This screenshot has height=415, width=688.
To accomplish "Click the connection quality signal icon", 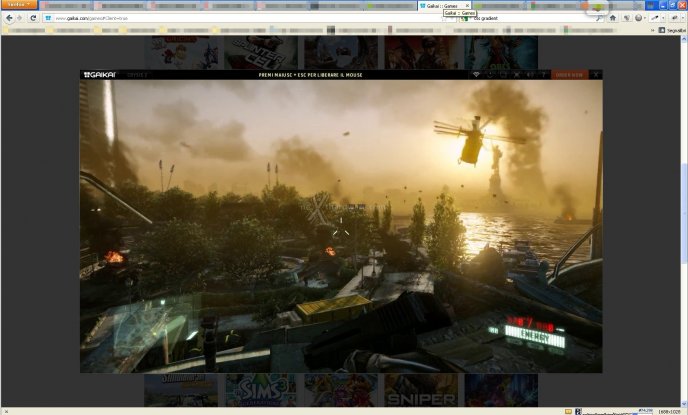I will pos(476,75).
